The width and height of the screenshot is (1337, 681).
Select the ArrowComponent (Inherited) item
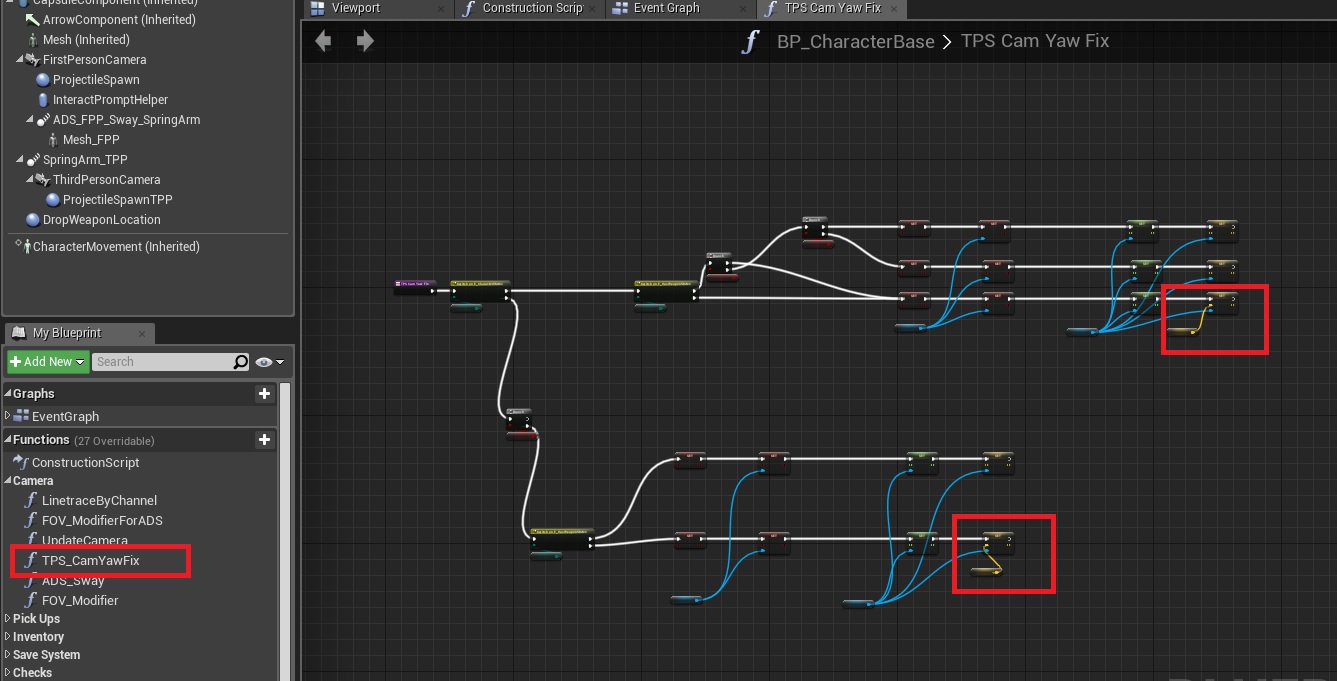(x=118, y=20)
